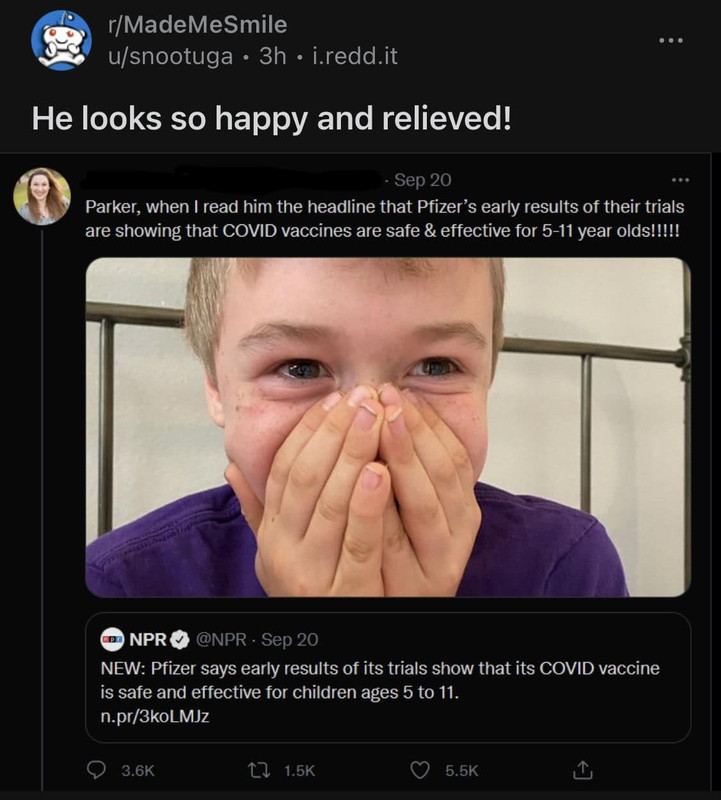
Task: Open the tweet's three-dot options menu
Action: (x=680, y=181)
